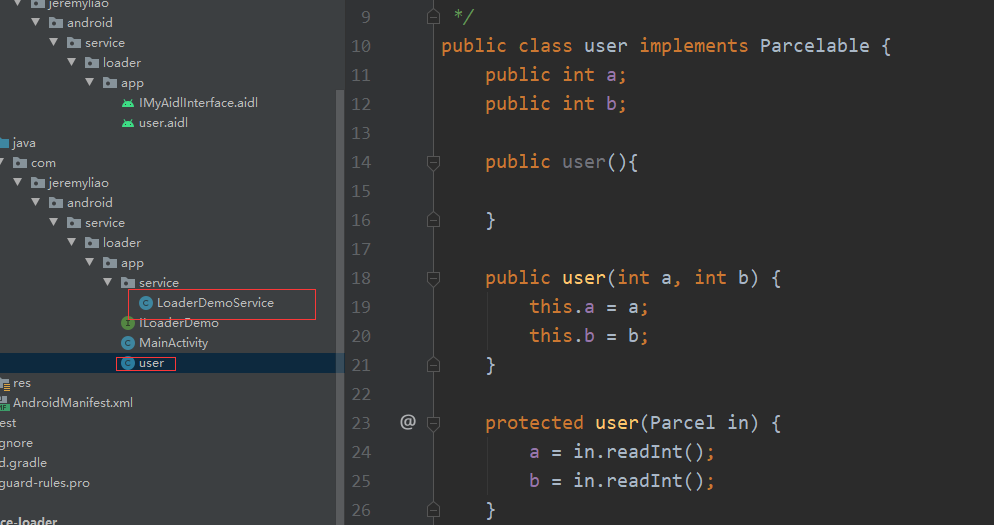Click the Android icon beside IMyAidlInterface.aidl
This screenshot has width=994, height=525.
click(x=127, y=103)
